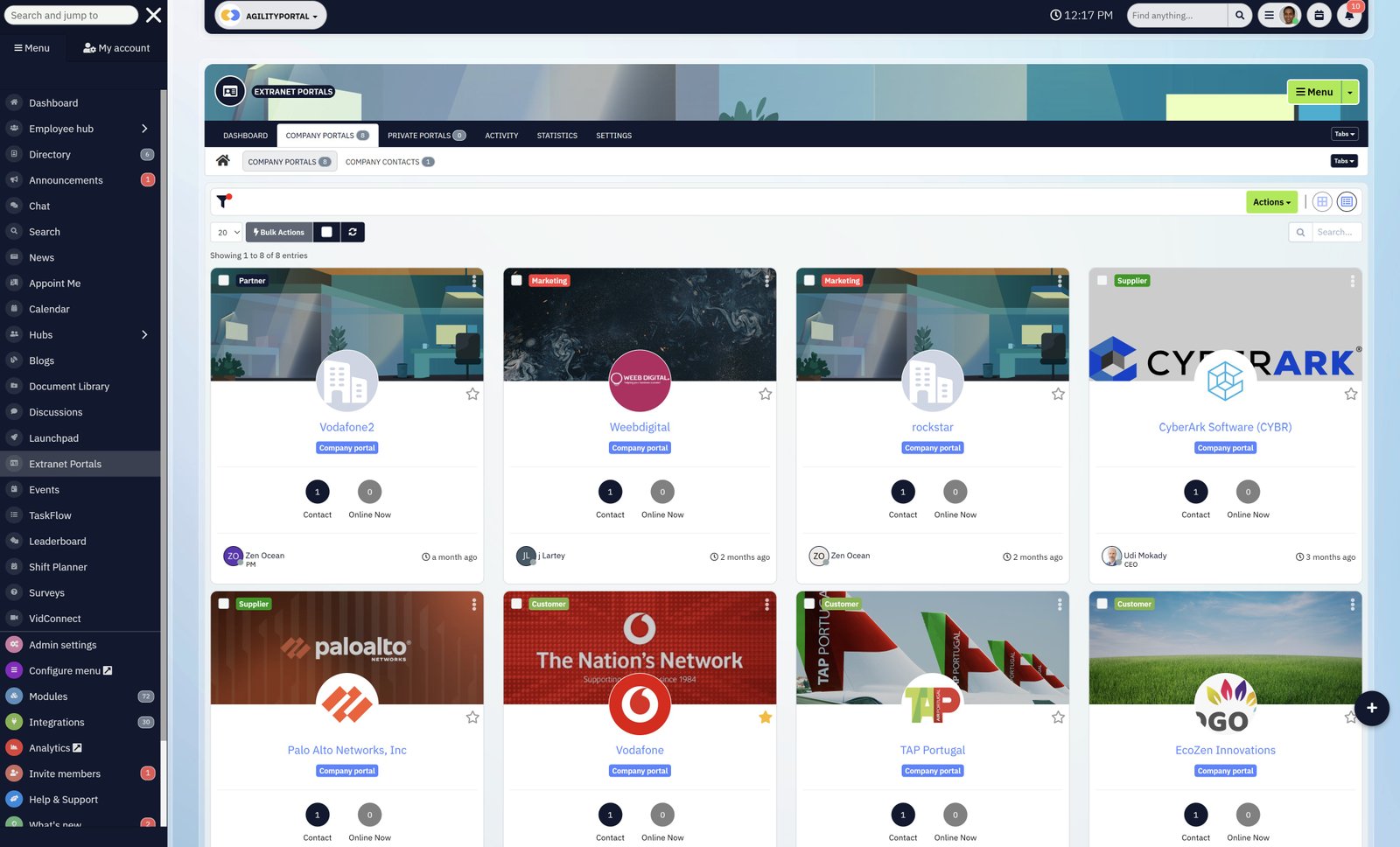Switch to list view layout icon
Viewport: 1400px width, 847px height.
tap(1347, 202)
